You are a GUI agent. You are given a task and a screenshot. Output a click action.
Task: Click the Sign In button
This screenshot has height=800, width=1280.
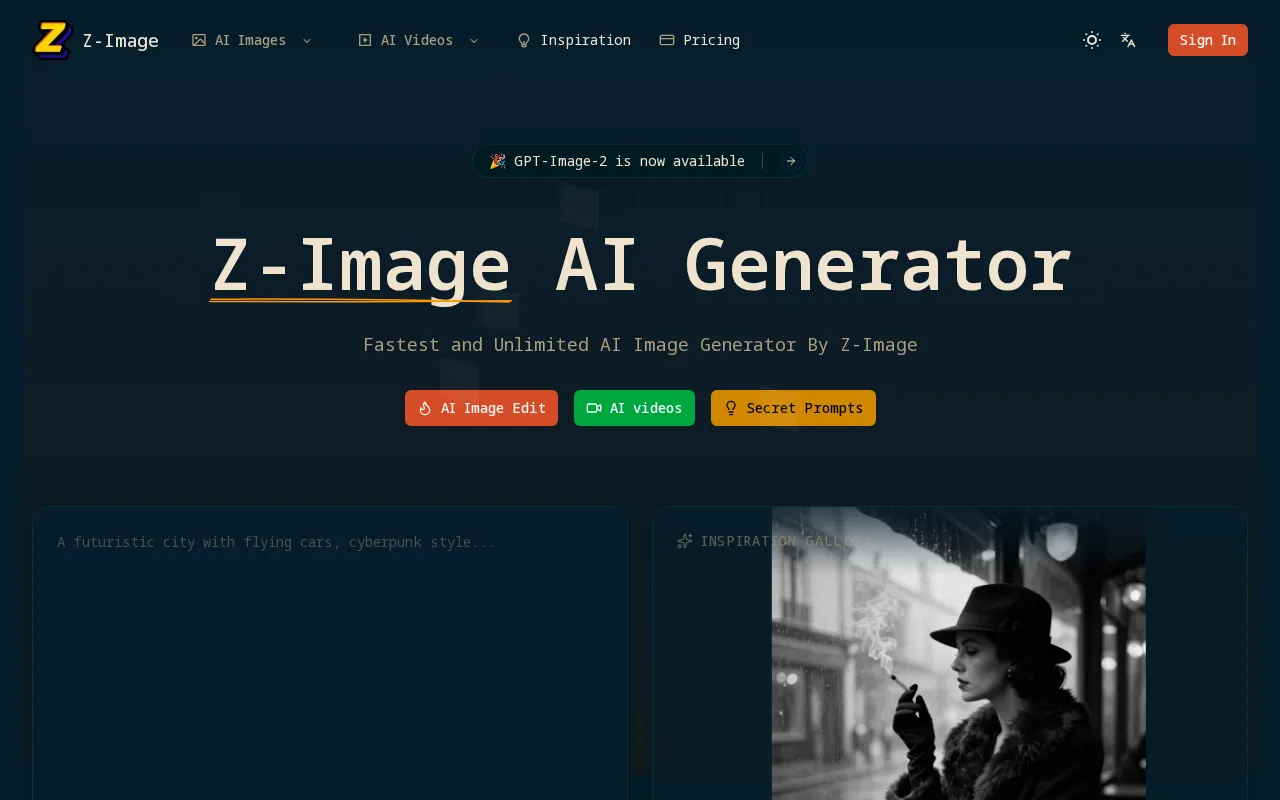pos(1208,40)
